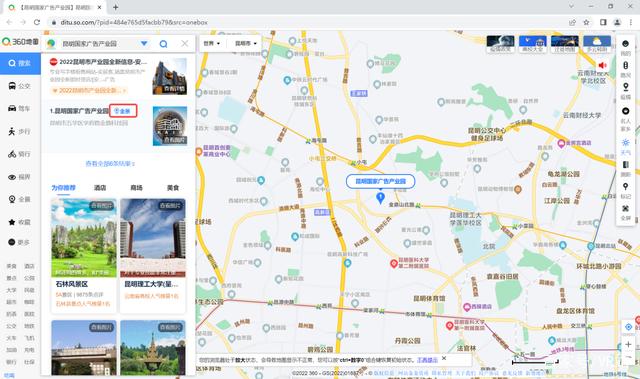Select the 银行 category shortcut
640x379 pixels.
[11, 362]
